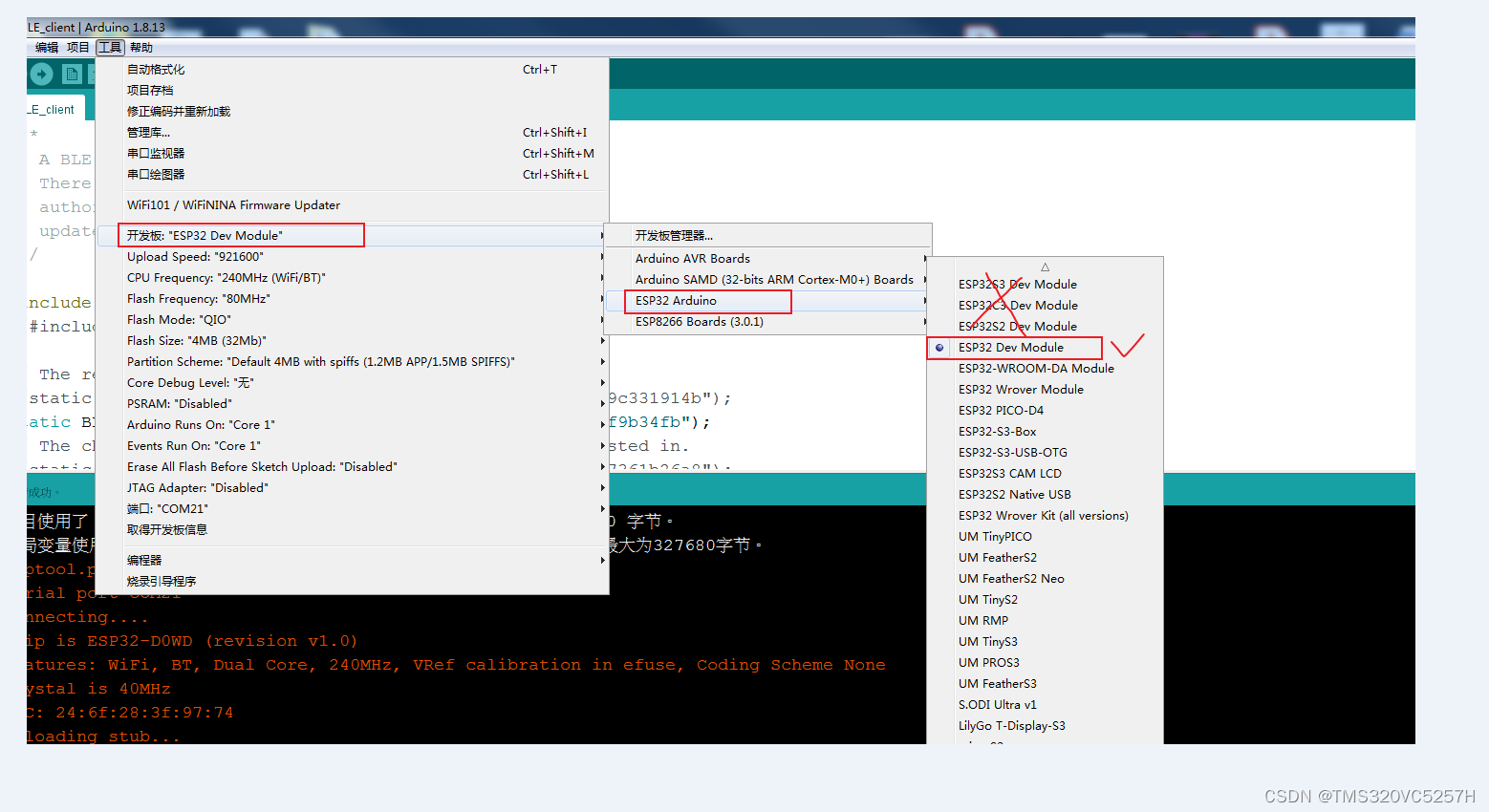Select S.ODI Ultra v1 board
Image resolution: width=1489 pixels, height=812 pixels.
tap(1045, 705)
